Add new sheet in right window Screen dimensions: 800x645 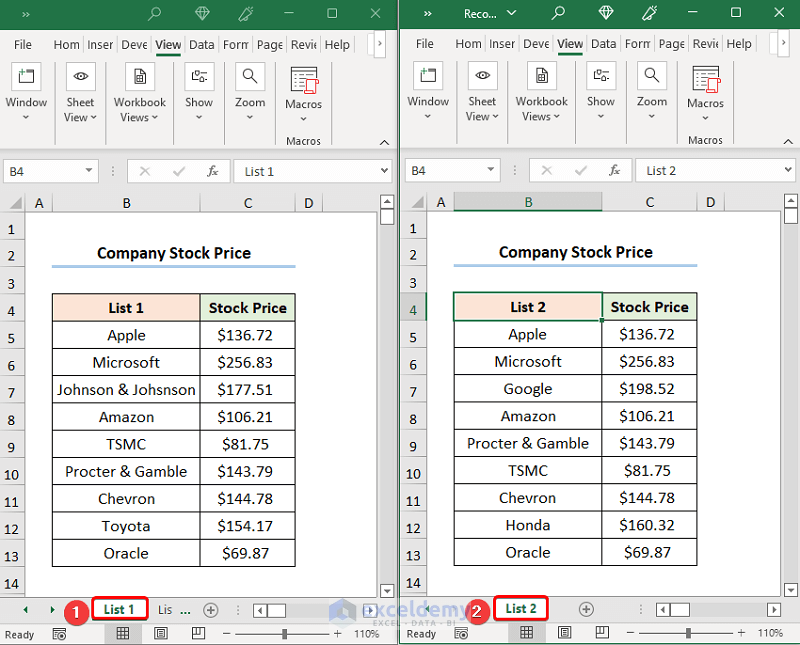[x=586, y=609]
